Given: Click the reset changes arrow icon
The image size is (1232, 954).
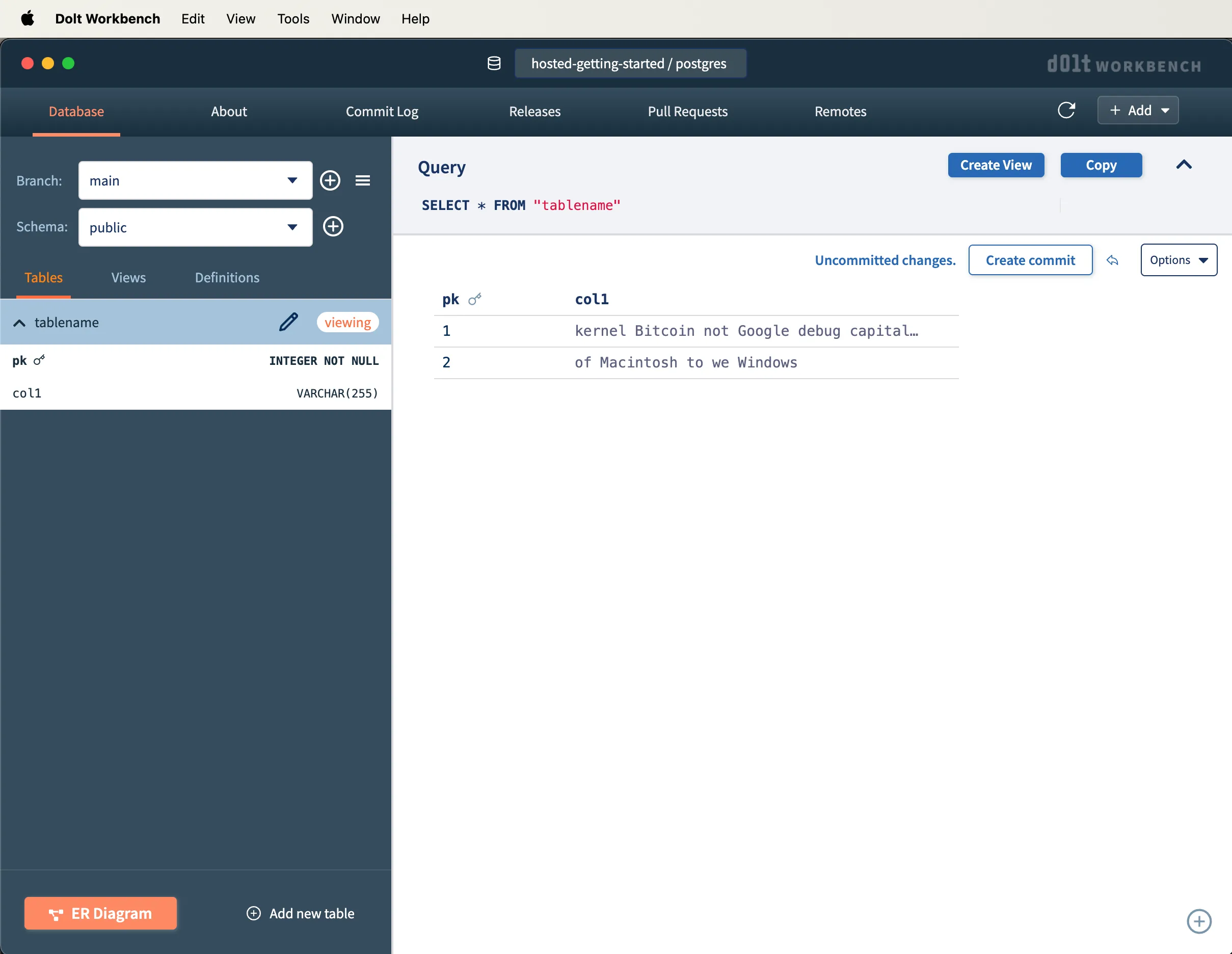Looking at the screenshot, I should [1112, 260].
